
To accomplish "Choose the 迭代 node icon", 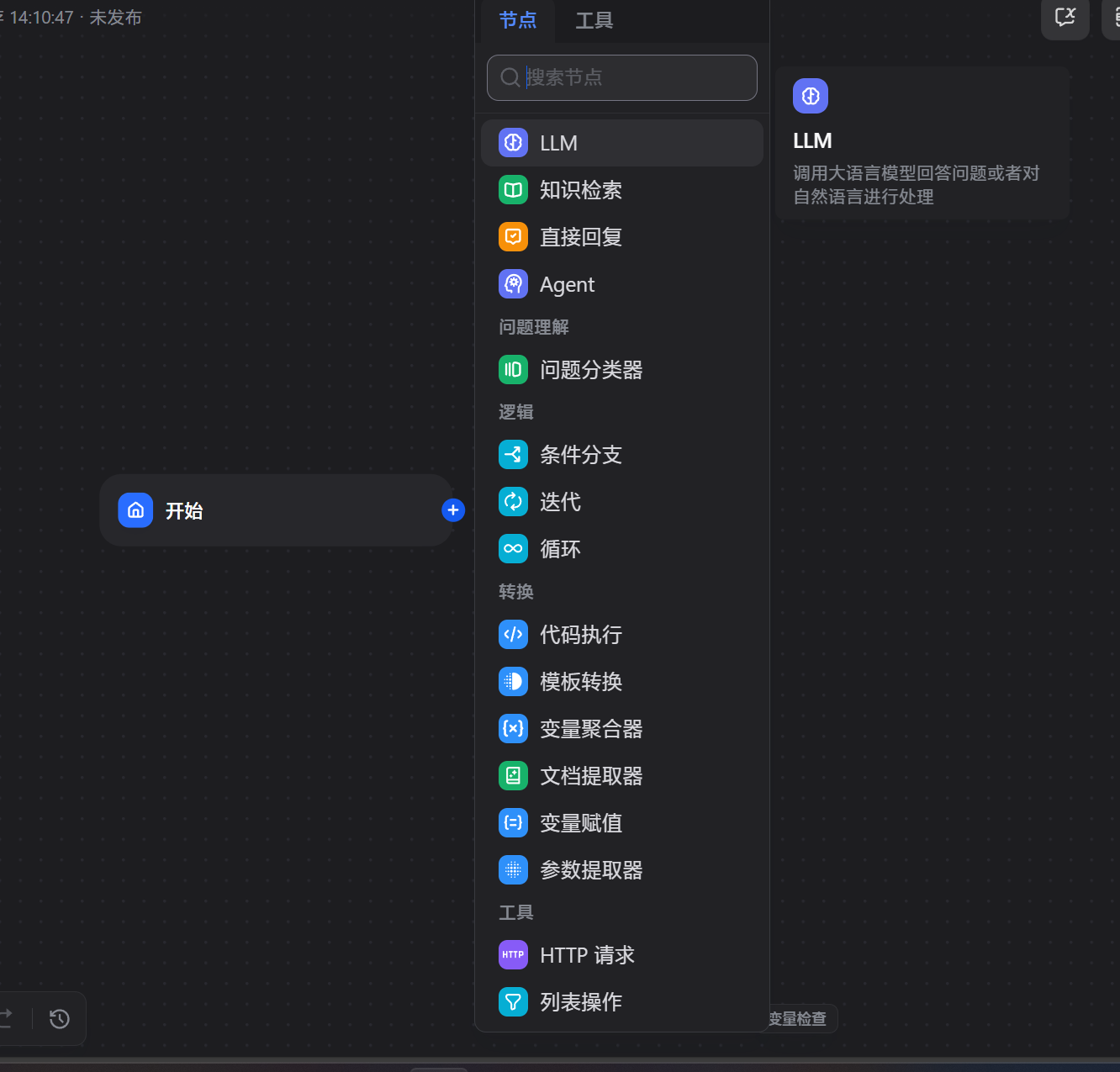I will (x=513, y=502).
